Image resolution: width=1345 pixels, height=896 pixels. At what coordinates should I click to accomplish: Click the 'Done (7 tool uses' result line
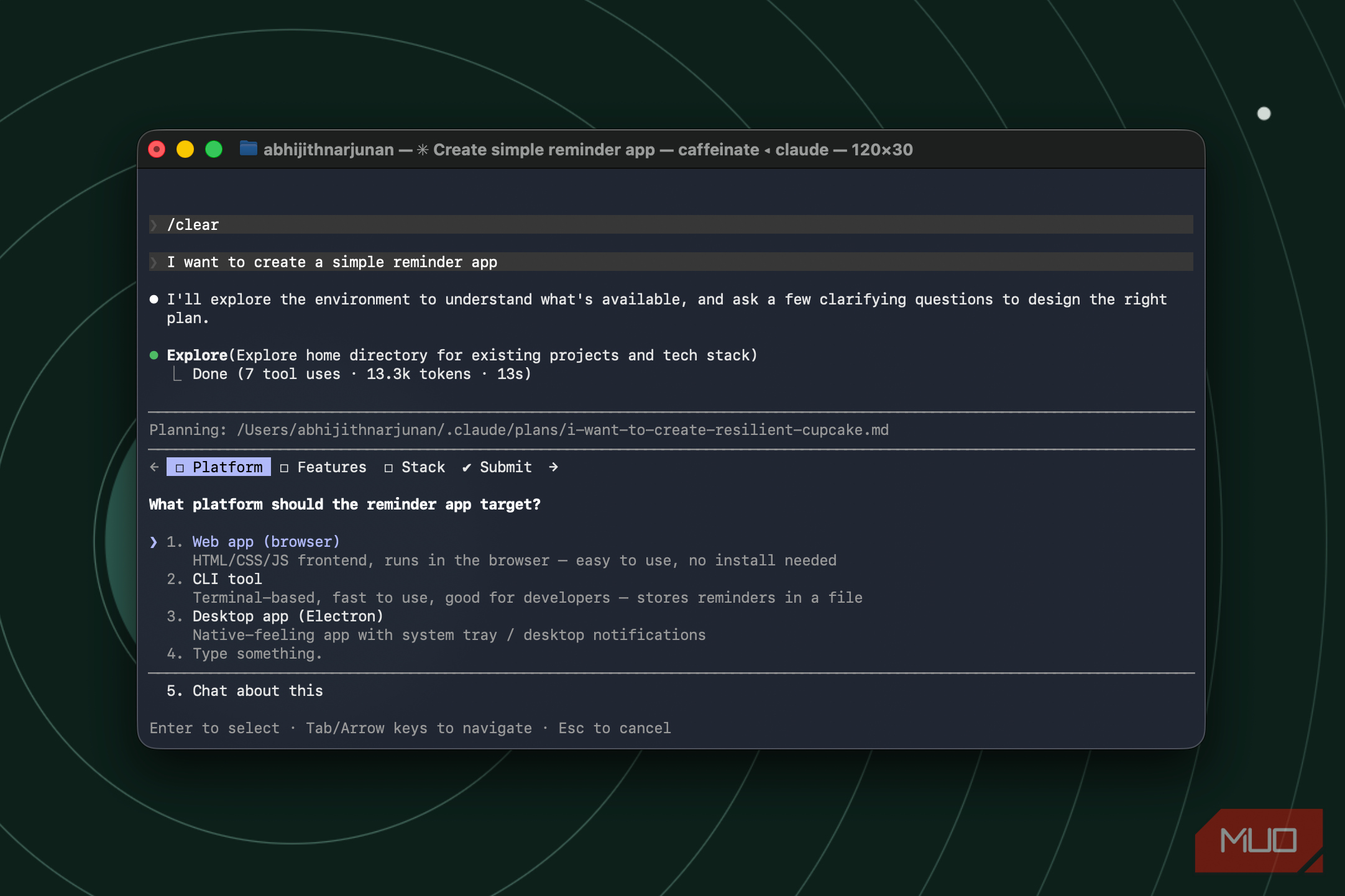362,374
